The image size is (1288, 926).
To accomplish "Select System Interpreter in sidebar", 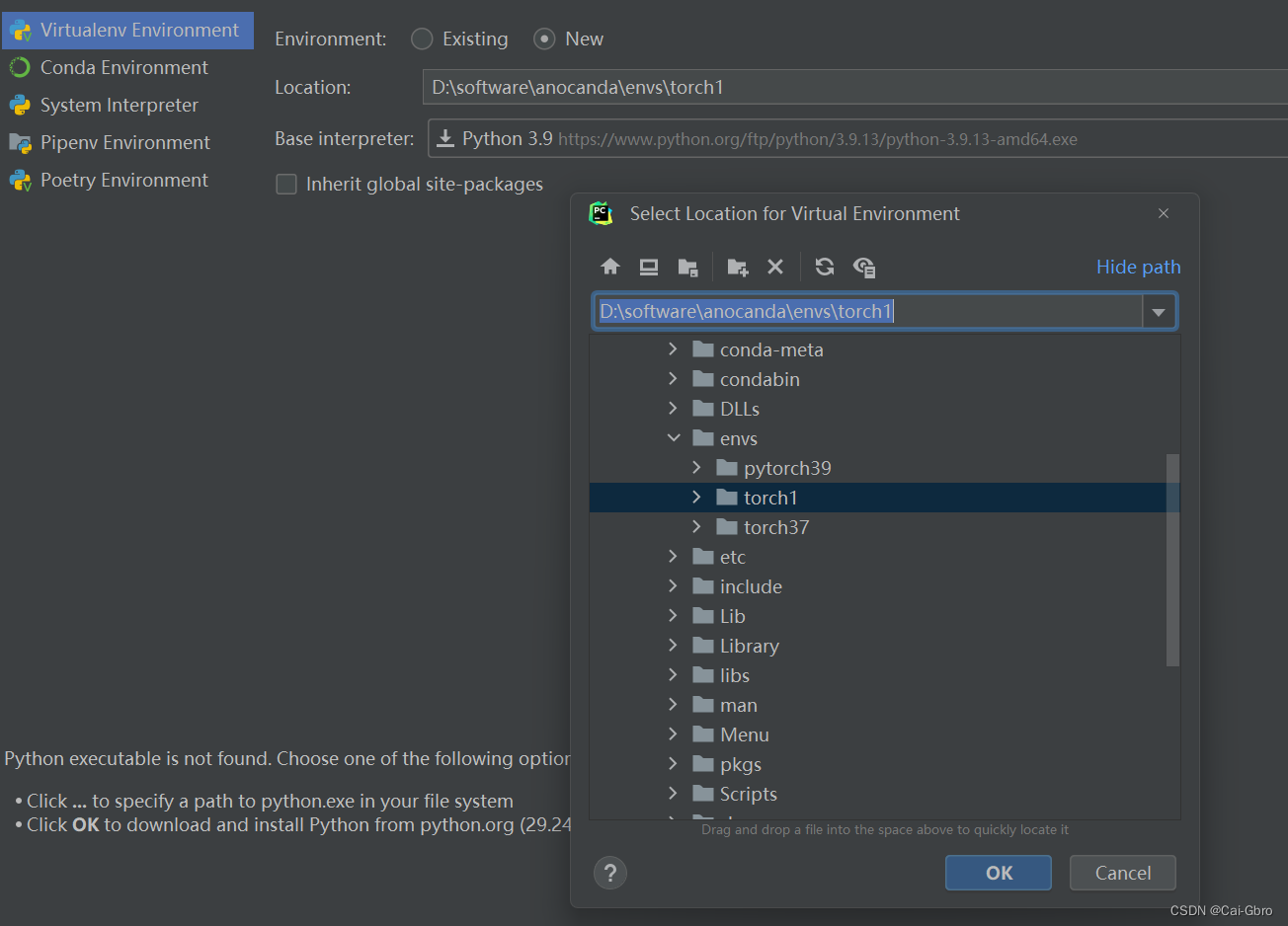I will click(x=127, y=105).
